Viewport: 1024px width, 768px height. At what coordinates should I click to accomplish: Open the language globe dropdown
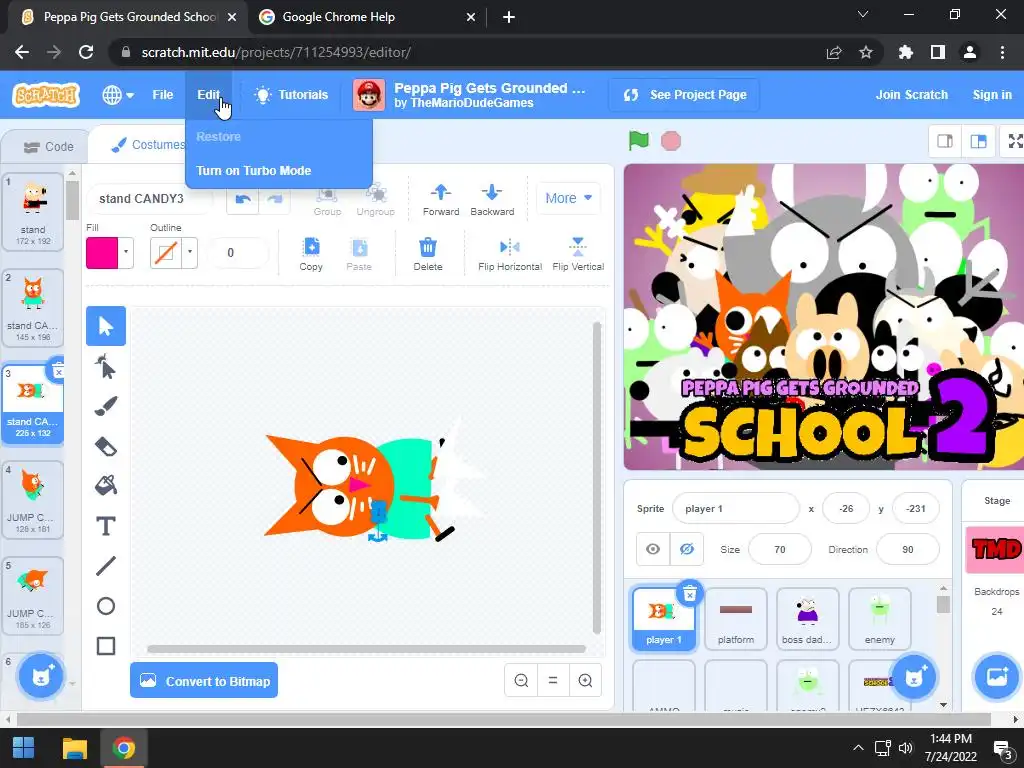pos(118,95)
